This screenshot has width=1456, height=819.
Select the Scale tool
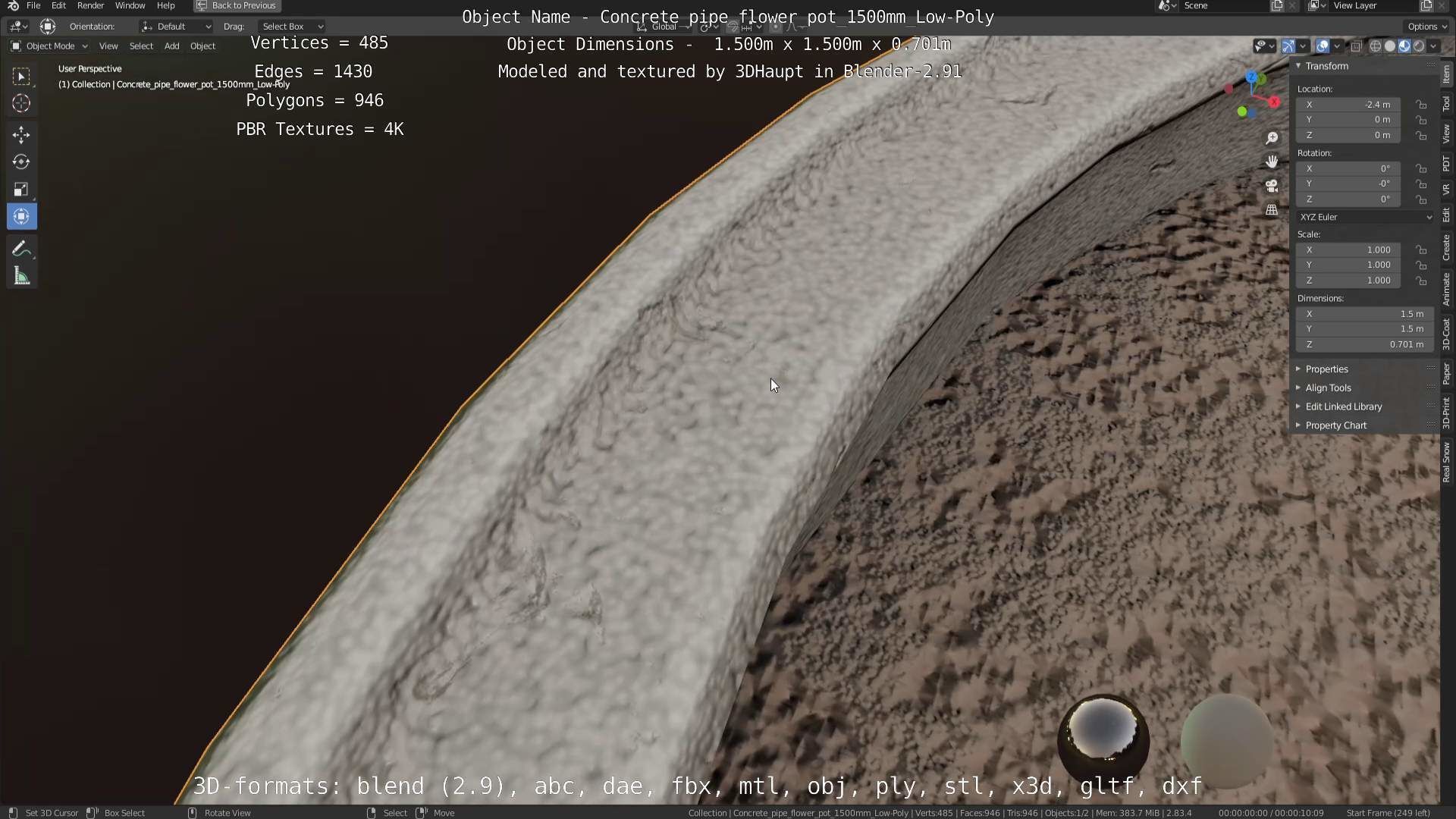coord(21,190)
